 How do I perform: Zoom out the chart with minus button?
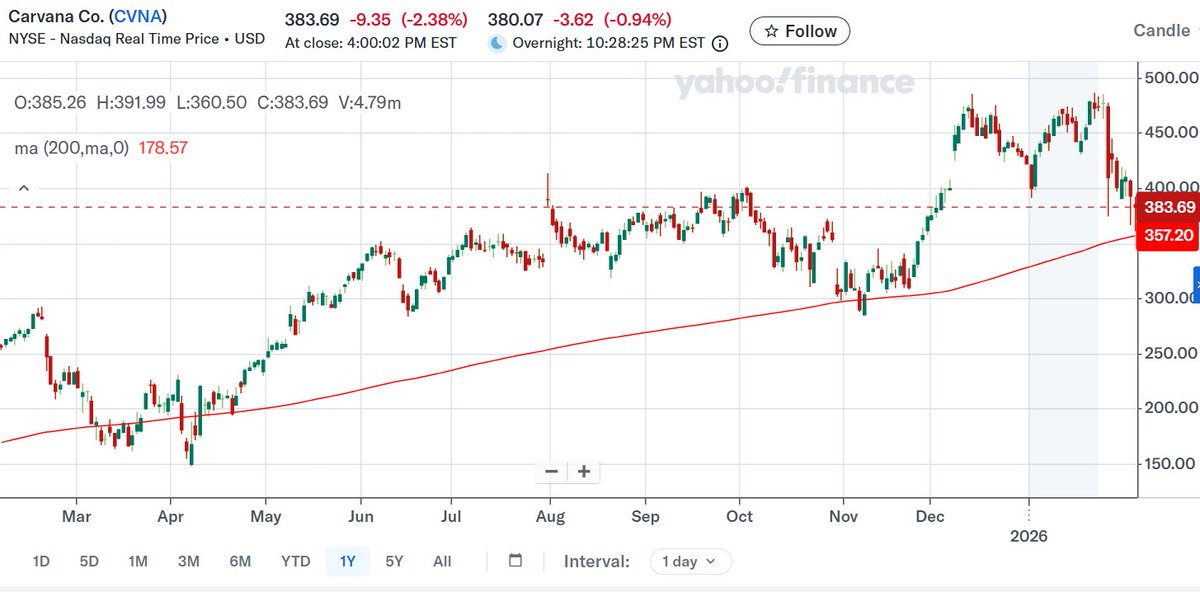coord(551,472)
